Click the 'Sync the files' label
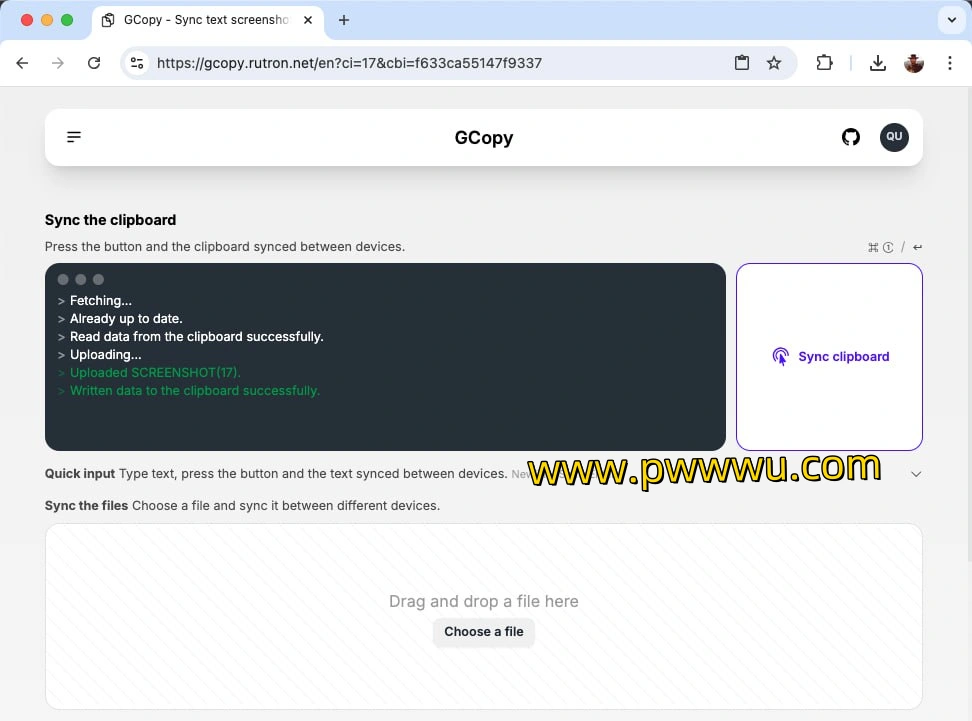 point(86,505)
